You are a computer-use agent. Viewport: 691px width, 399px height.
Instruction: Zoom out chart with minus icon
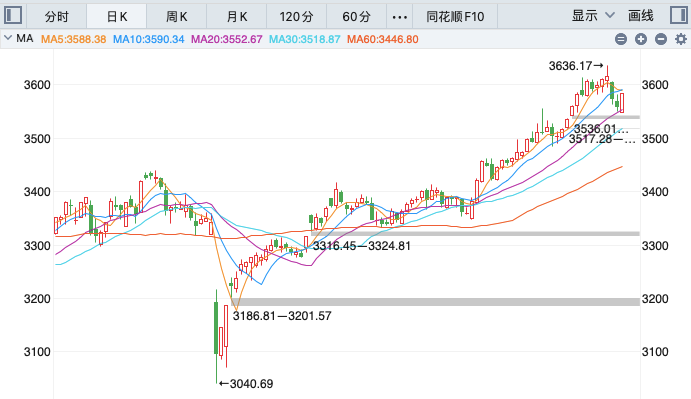pyautogui.click(x=661, y=39)
